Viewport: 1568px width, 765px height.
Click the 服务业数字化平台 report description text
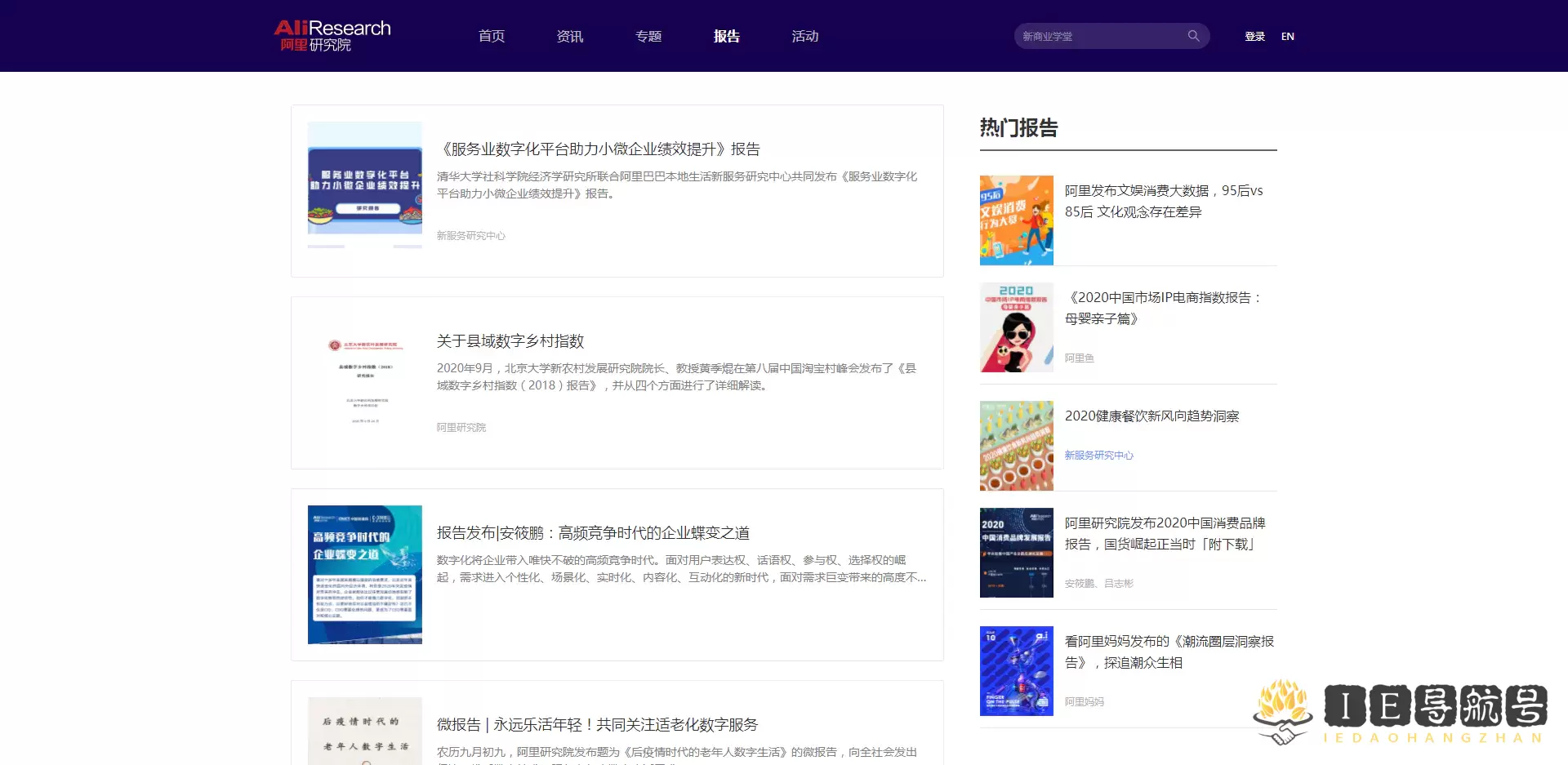pos(677,185)
